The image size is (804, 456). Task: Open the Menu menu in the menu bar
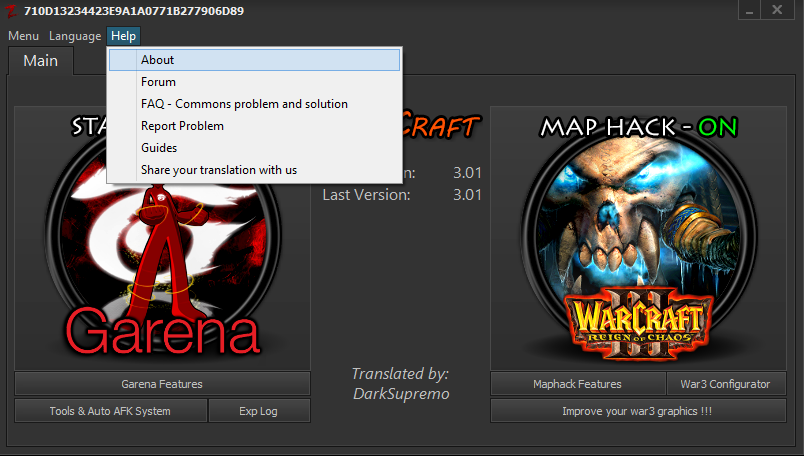[24, 36]
